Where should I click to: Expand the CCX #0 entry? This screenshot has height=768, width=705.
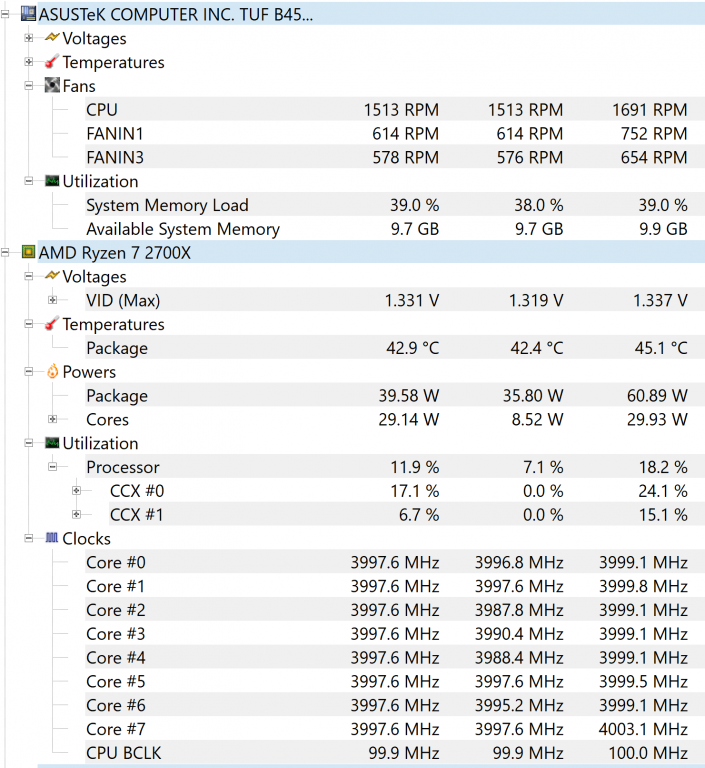(x=76, y=490)
